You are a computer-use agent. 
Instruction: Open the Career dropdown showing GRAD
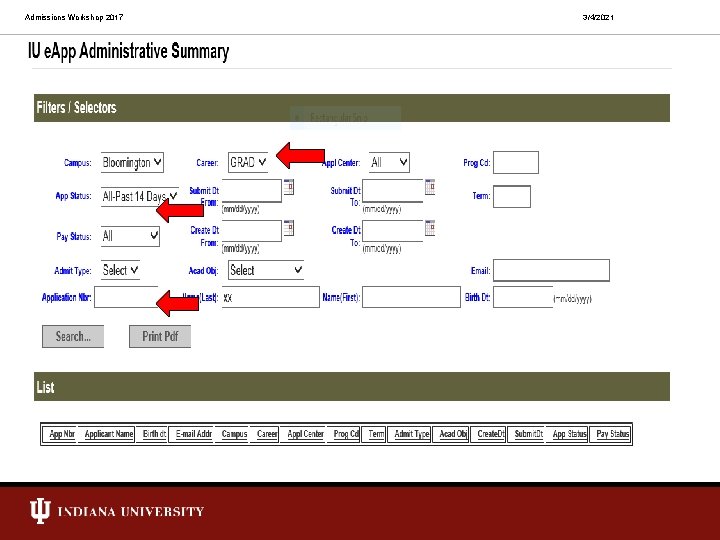point(248,163)
